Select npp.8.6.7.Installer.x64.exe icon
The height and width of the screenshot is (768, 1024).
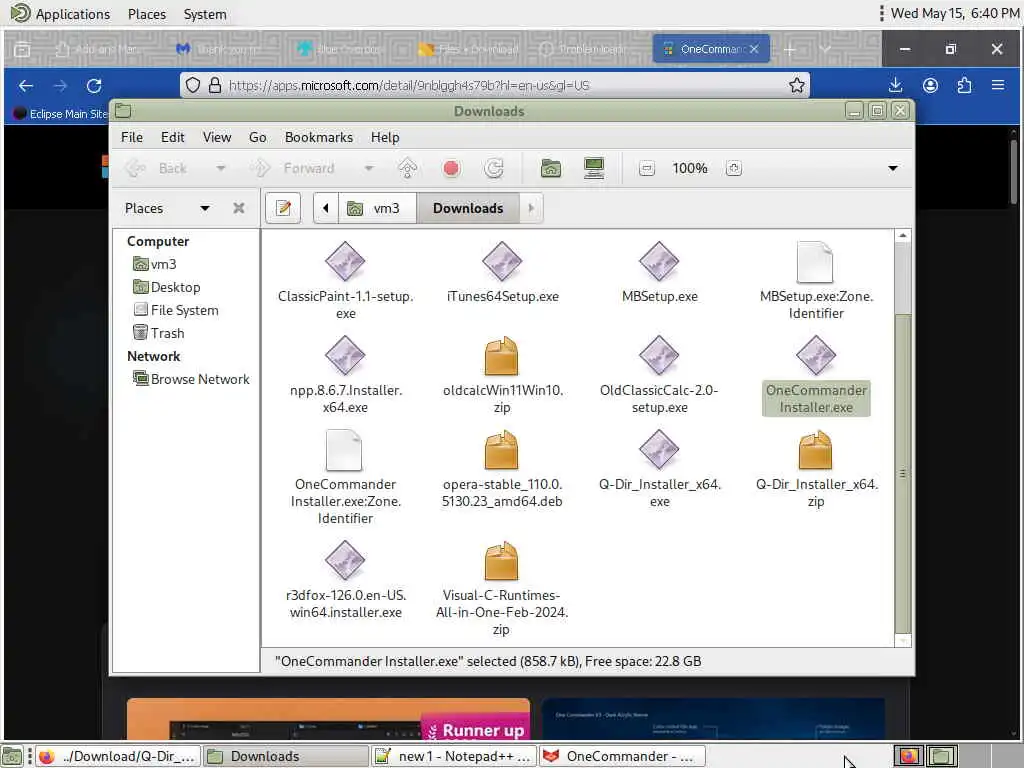(x=345, y=356)
